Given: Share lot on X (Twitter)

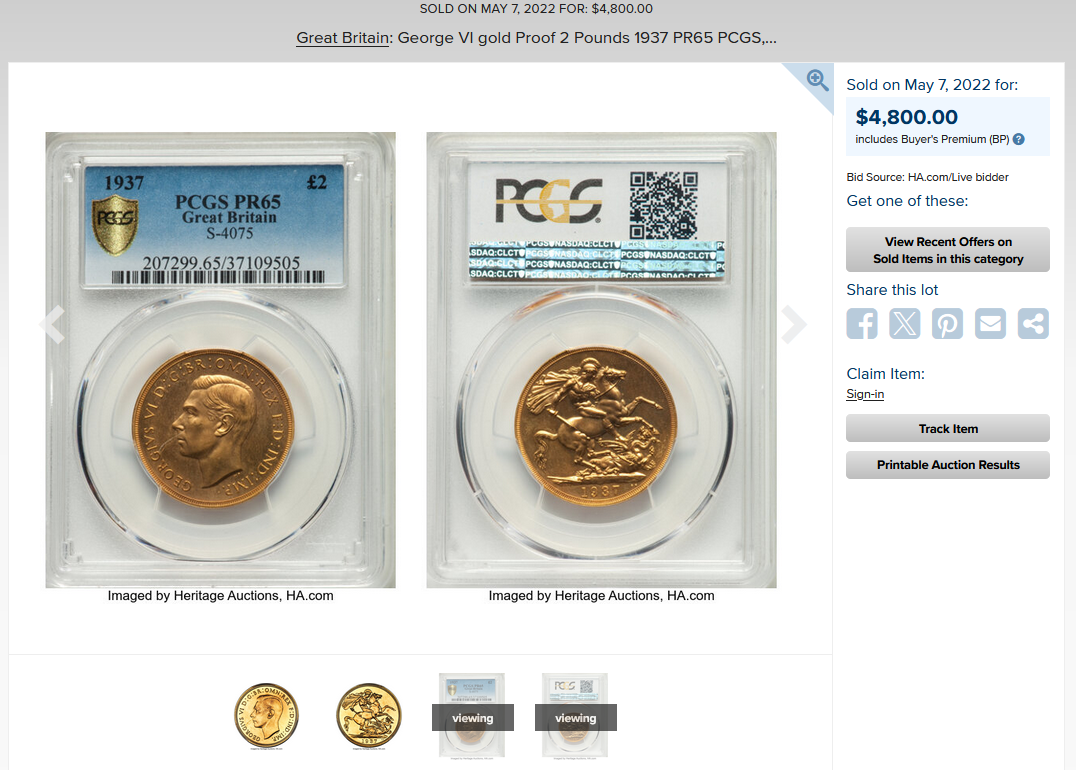Looking at the screenshot, I should point(904,323).
